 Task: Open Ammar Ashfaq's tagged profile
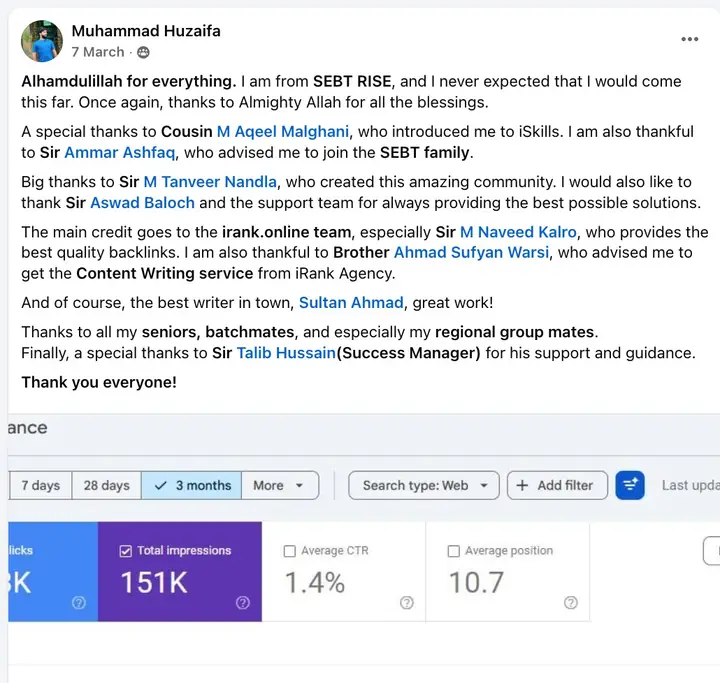click(x=119, y=152)
